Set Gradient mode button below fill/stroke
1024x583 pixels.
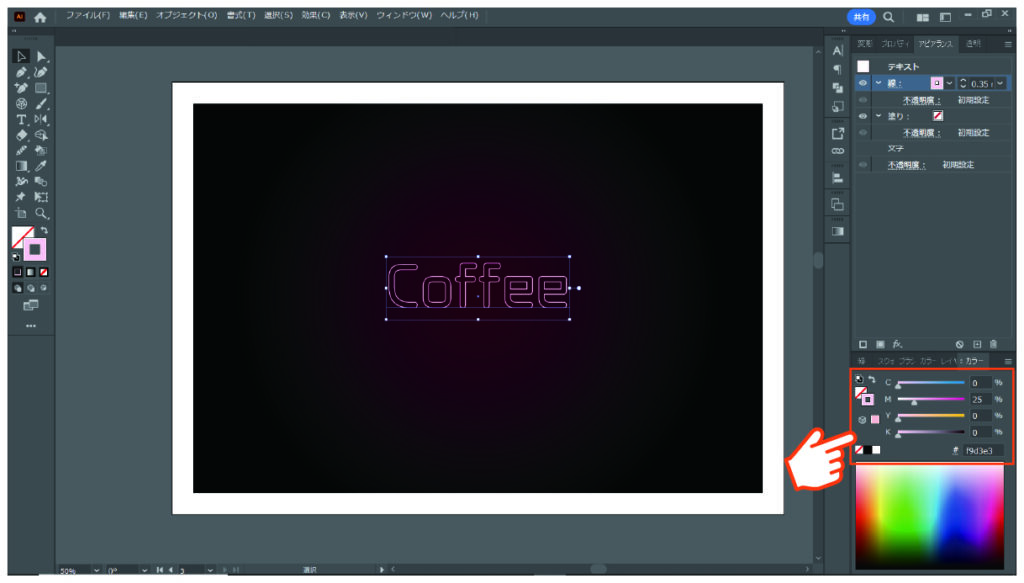pos(31,272)
